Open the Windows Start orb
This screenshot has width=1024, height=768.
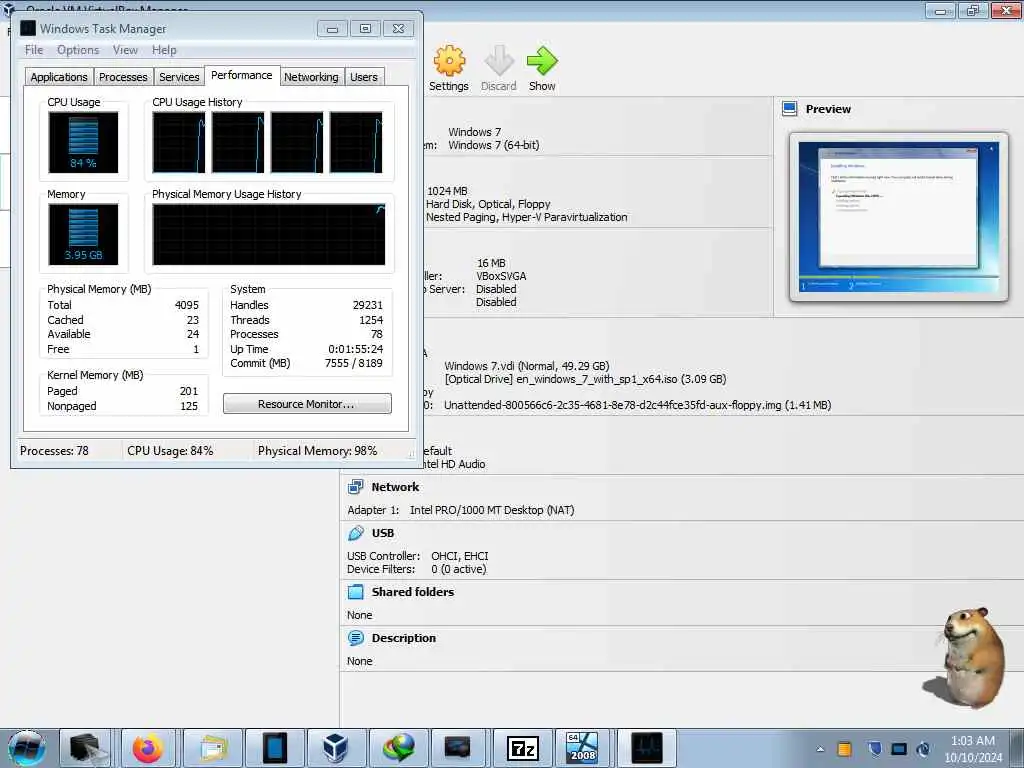tap(26, 748)
